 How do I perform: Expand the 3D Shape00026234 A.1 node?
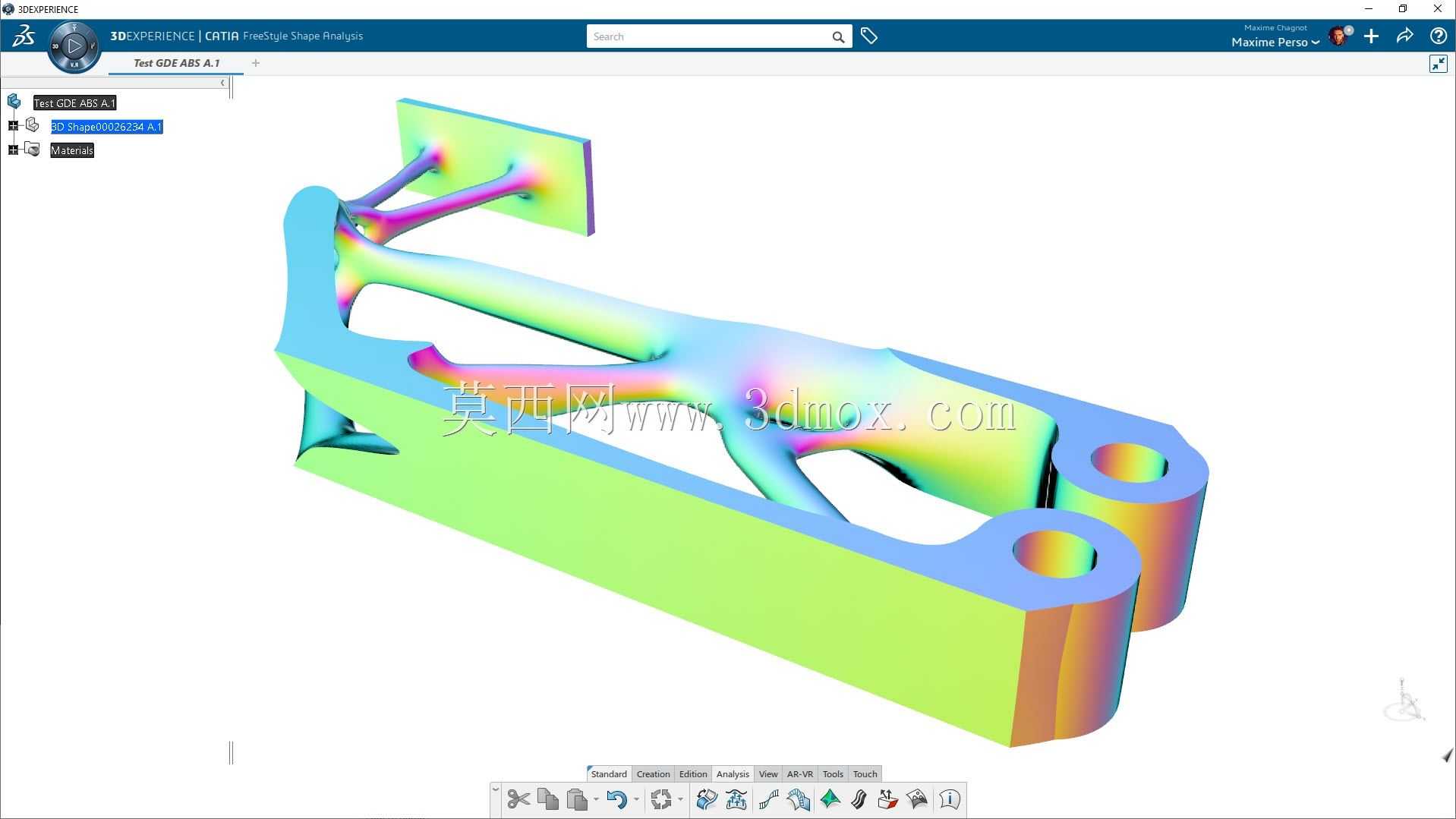click(13, 126)
